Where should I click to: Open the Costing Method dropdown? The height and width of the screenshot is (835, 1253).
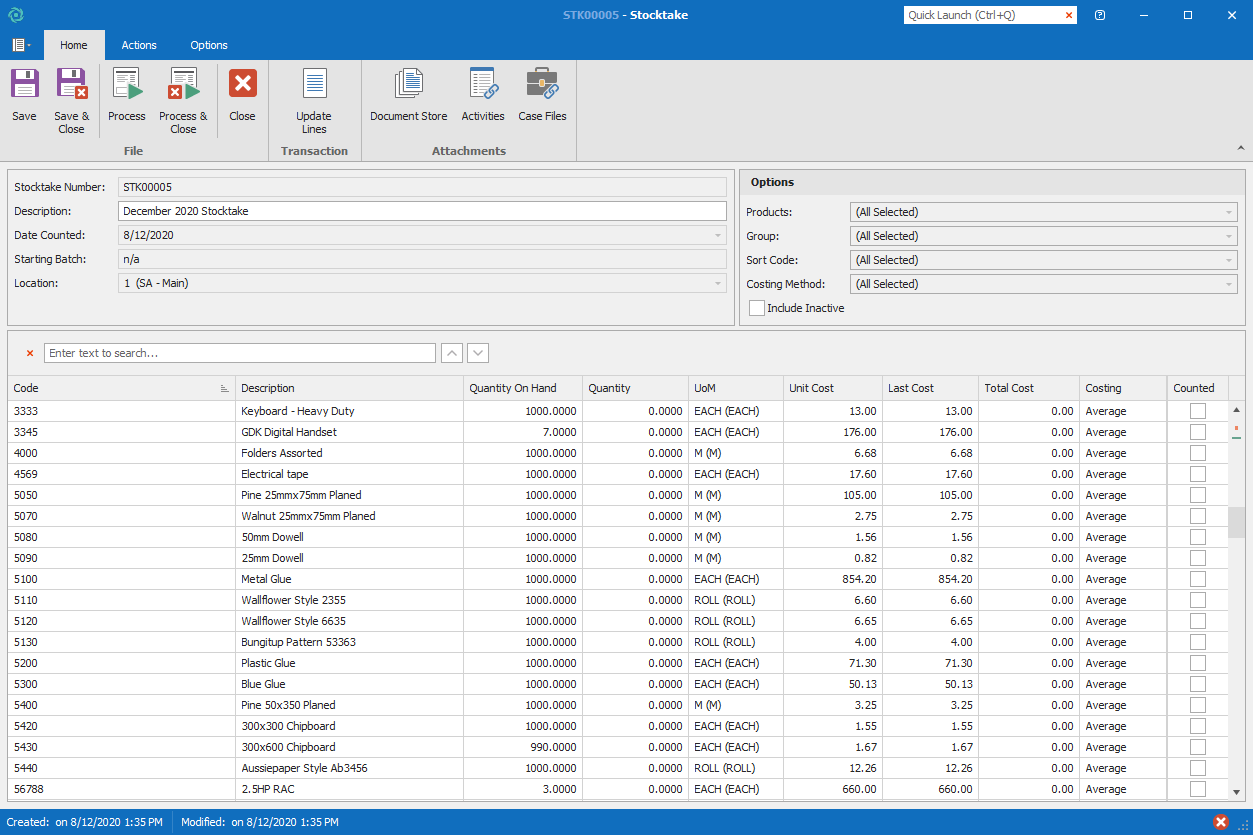point(1228,284)
